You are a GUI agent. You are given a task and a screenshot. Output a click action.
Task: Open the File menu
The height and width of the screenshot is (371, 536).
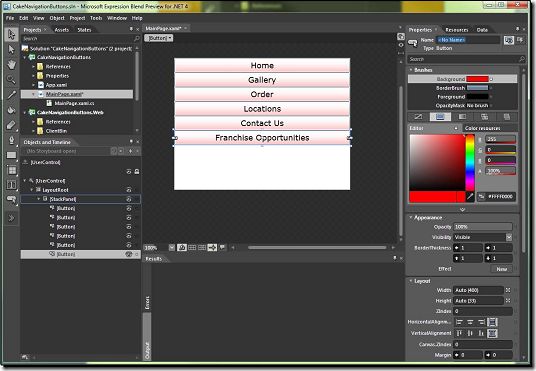pyautogui.click(x=10, y=18)
